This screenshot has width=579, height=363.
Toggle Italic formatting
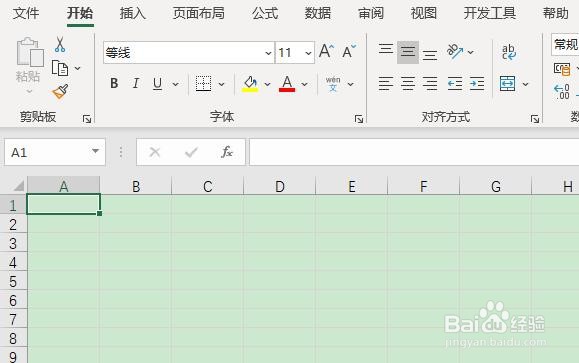pyautogui.click(x=136, y=83)
